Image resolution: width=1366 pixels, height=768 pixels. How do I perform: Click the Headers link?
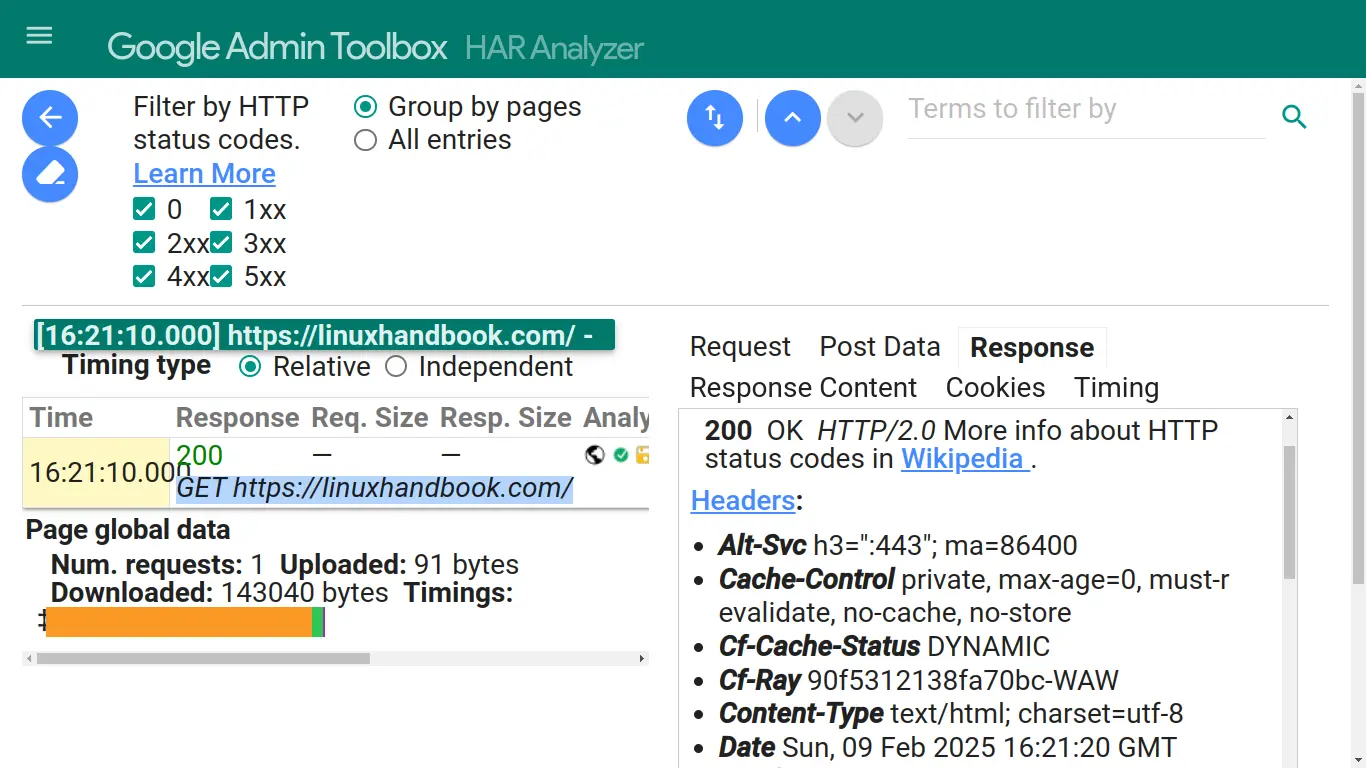coord(743,500)
